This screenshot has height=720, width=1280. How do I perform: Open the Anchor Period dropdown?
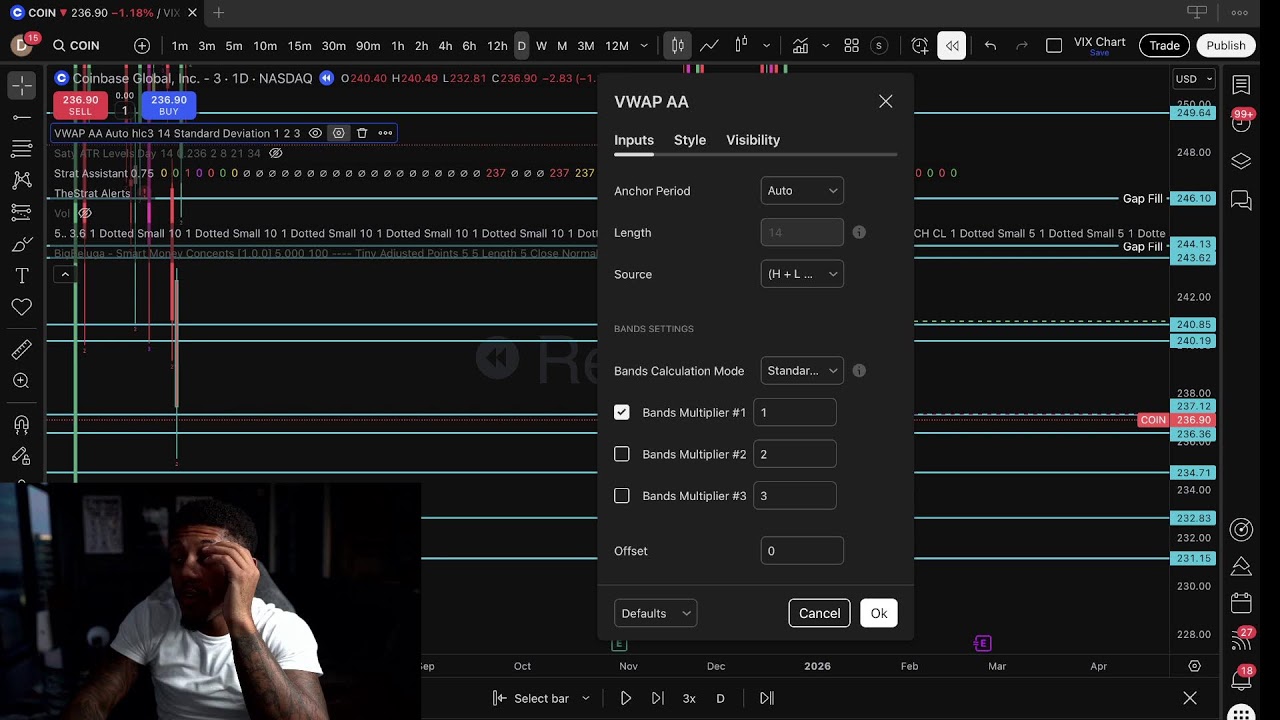tap(802, 191)
